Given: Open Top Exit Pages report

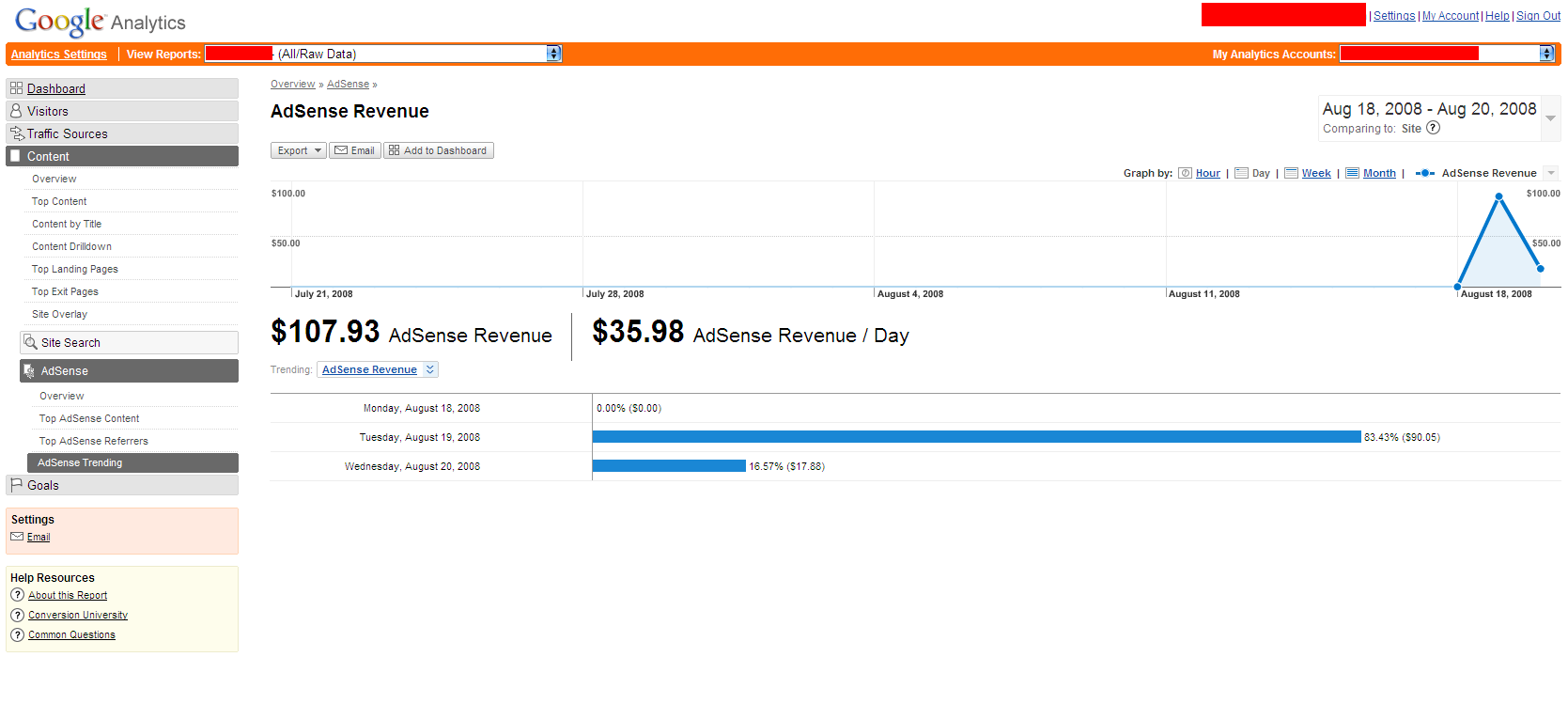Looking at the screenshot, I should [65, 291].
